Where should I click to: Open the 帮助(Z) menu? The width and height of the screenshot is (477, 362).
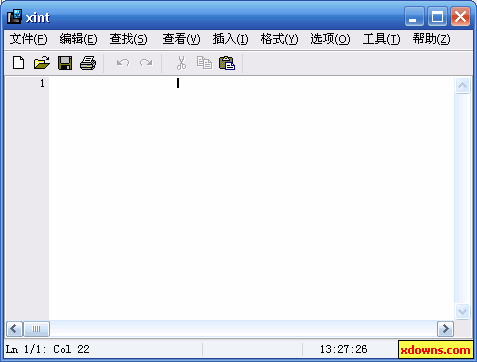(x=431, y=39)
